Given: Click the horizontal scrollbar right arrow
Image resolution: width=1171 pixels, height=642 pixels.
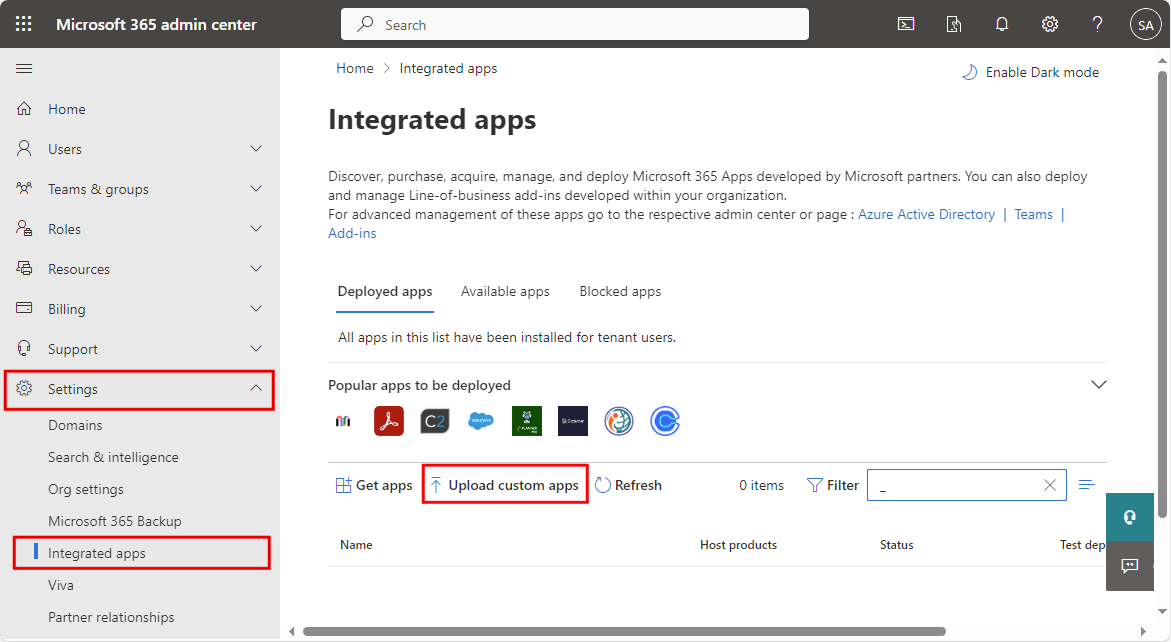Looking at the screenshot, I should 1143,632.
